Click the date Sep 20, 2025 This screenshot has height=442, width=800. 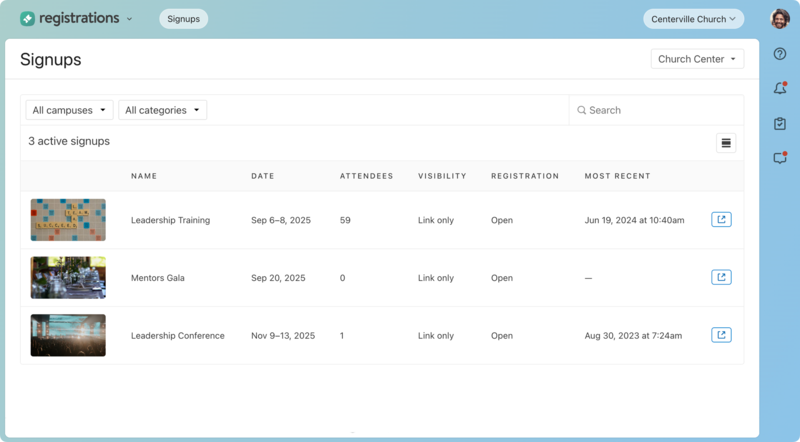point(278,278)
